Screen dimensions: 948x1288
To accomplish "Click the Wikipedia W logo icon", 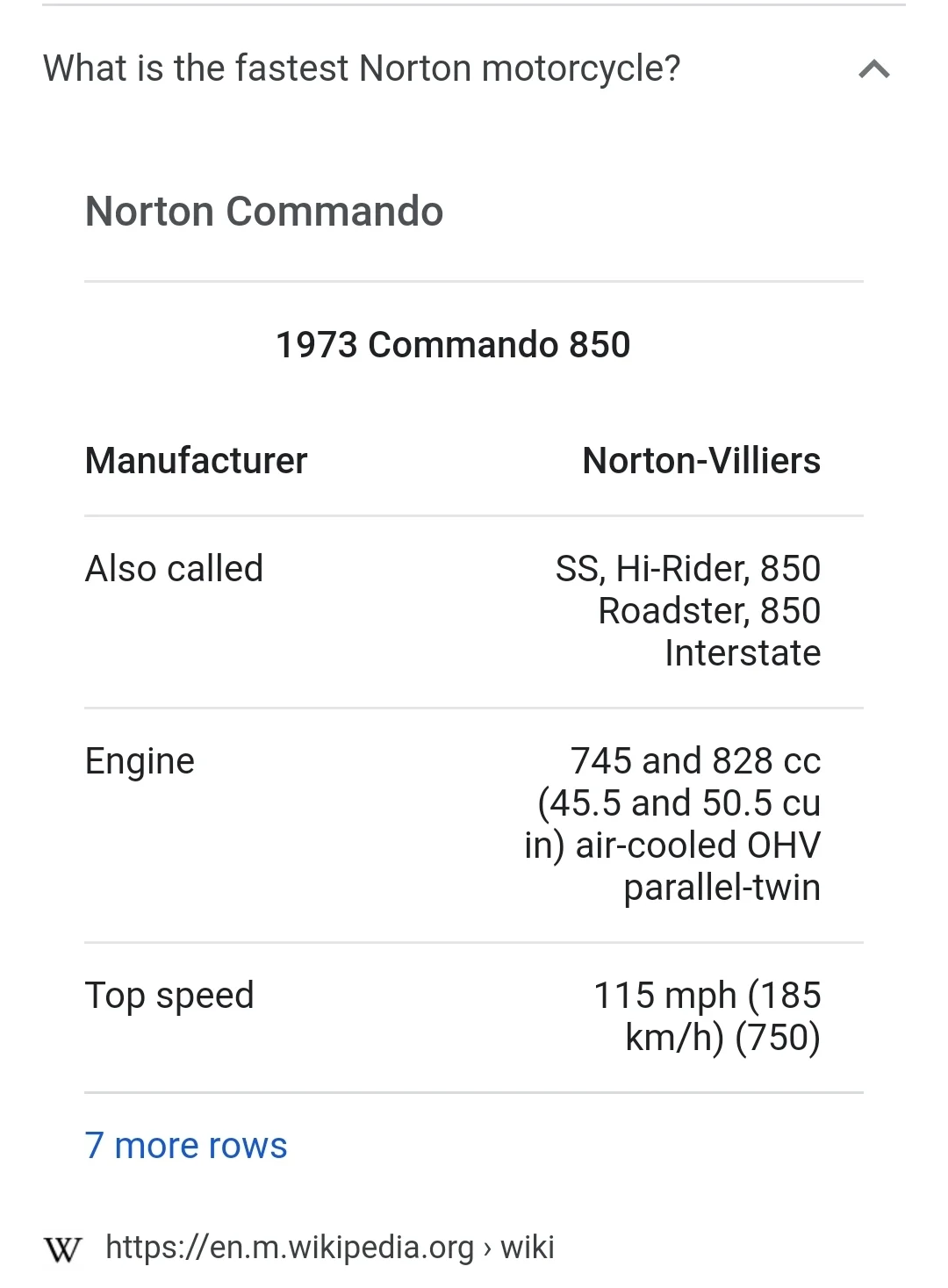I will (x=62, y=1248).
